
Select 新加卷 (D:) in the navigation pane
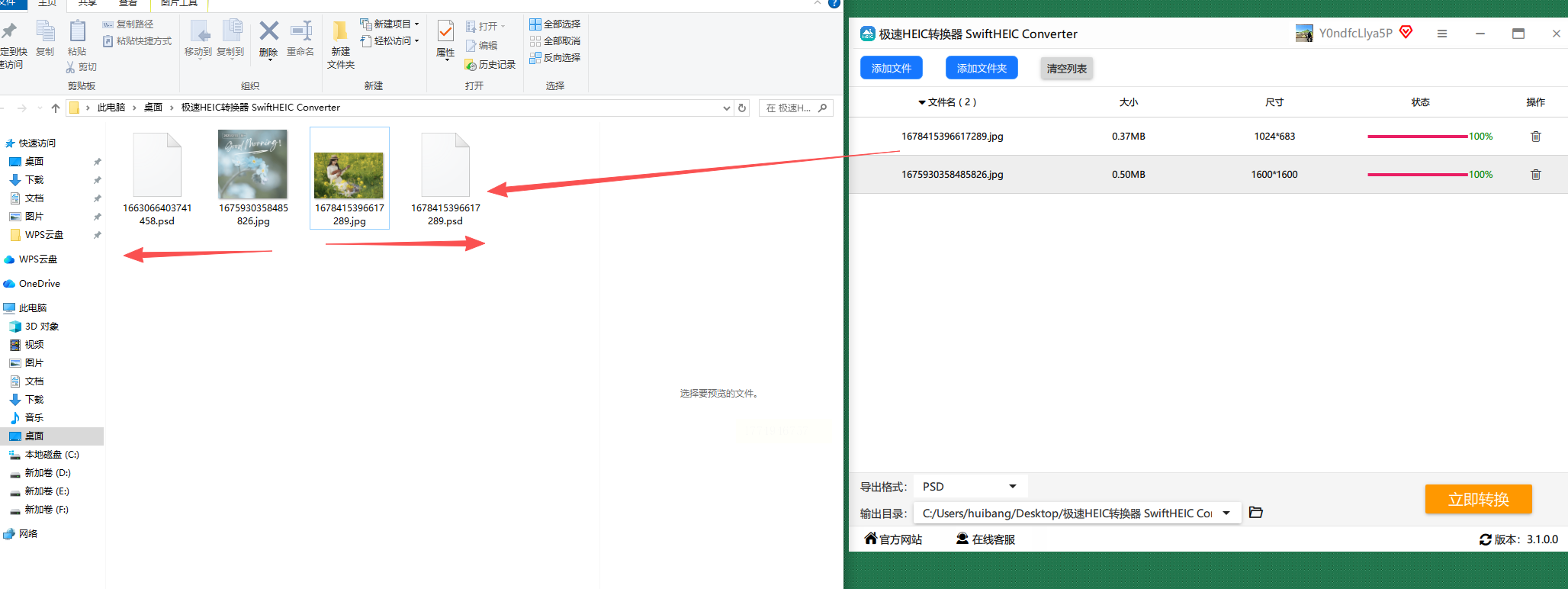pyautogui.click(x=47, y=473)
